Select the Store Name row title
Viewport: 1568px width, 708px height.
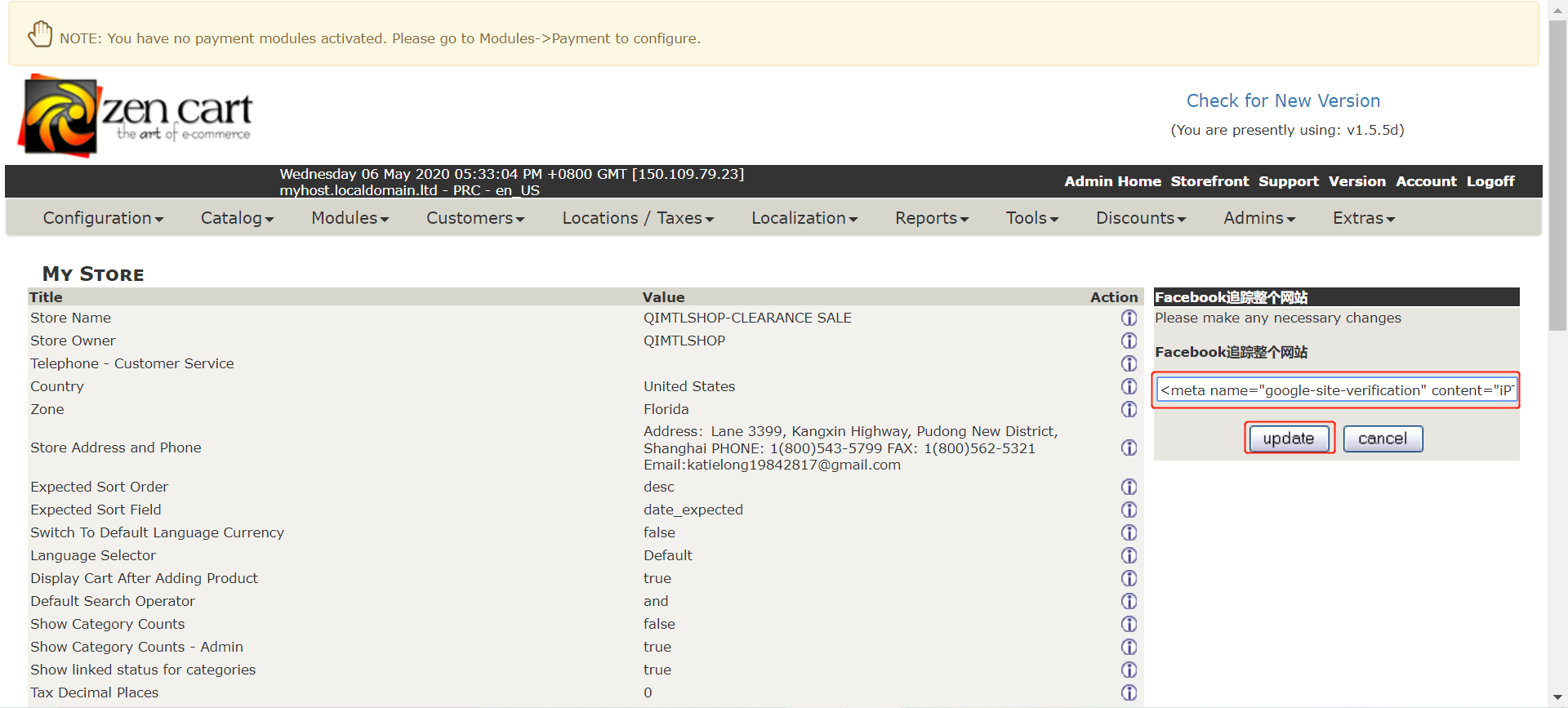coord(70,318)
